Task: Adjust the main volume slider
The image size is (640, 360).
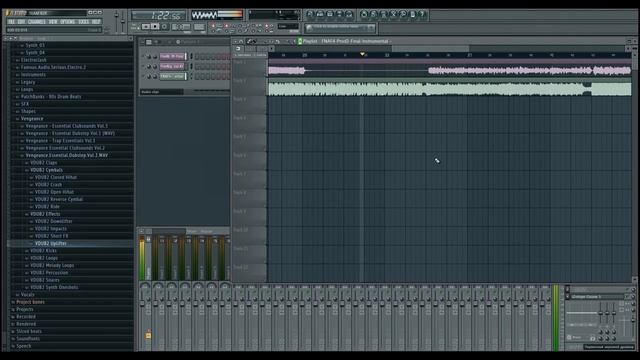Action: tap(116, 20)
